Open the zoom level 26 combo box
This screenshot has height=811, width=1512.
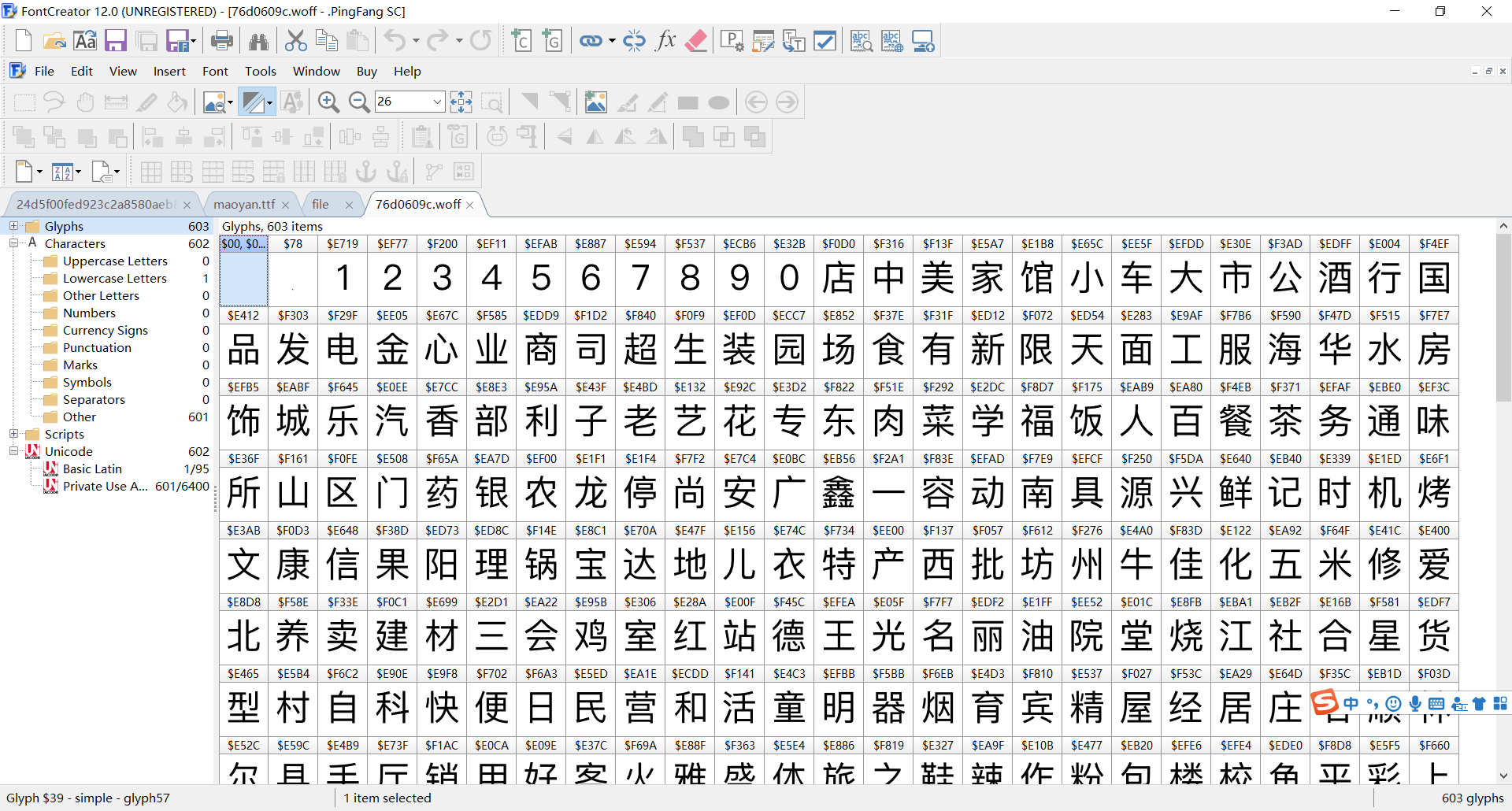tap(437, 102)
